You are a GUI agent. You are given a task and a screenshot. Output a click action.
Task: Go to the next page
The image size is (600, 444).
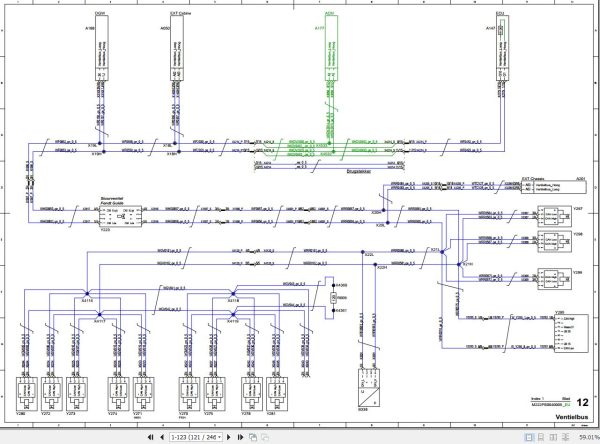tap(229, 437)
